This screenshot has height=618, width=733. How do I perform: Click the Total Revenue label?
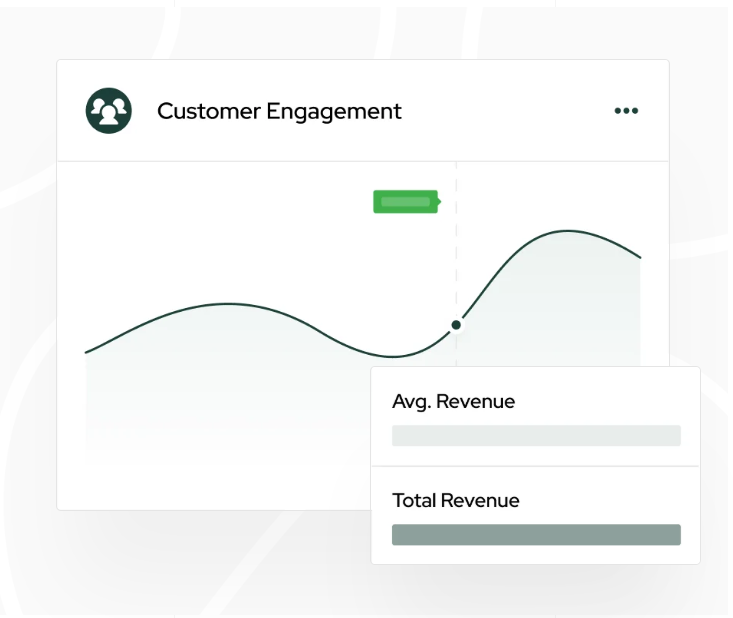coord(455,501)
